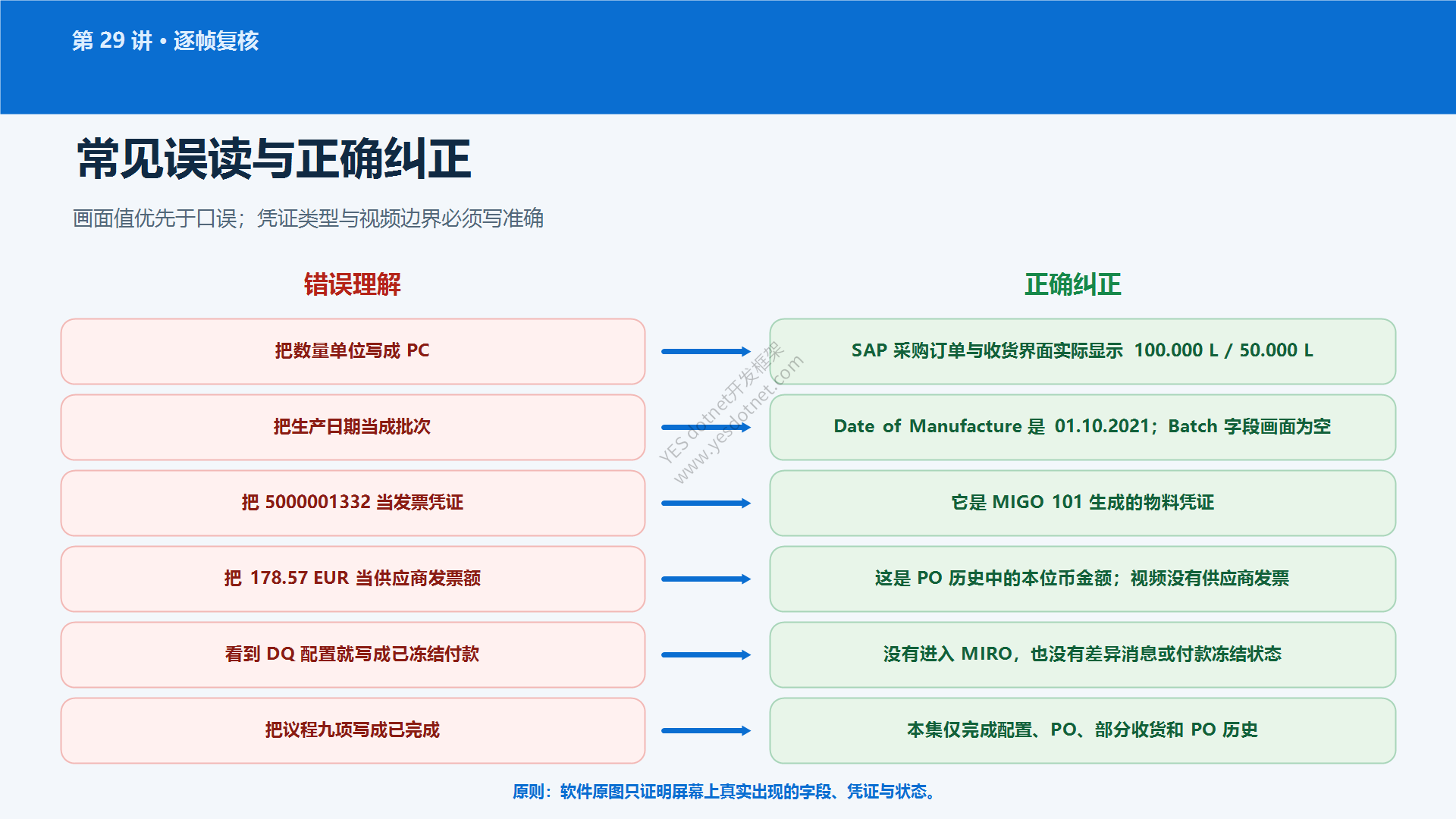This screenshot has height=819, width=1456.
Task: Select the 看到 DQ 配置就写成已冻结付款 card
Action: pos(353,654)
